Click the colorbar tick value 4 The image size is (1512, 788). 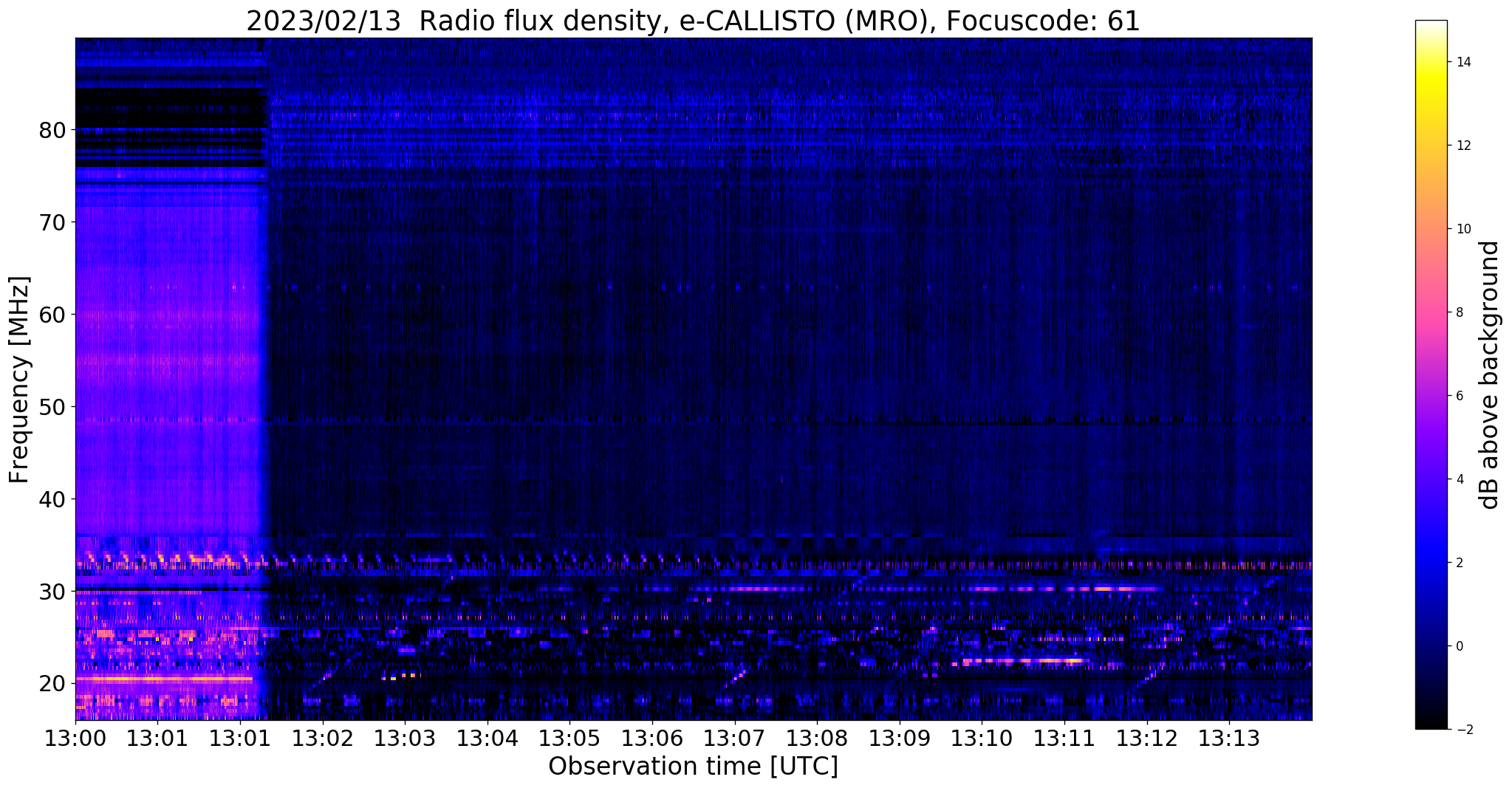click(1459, 479)
